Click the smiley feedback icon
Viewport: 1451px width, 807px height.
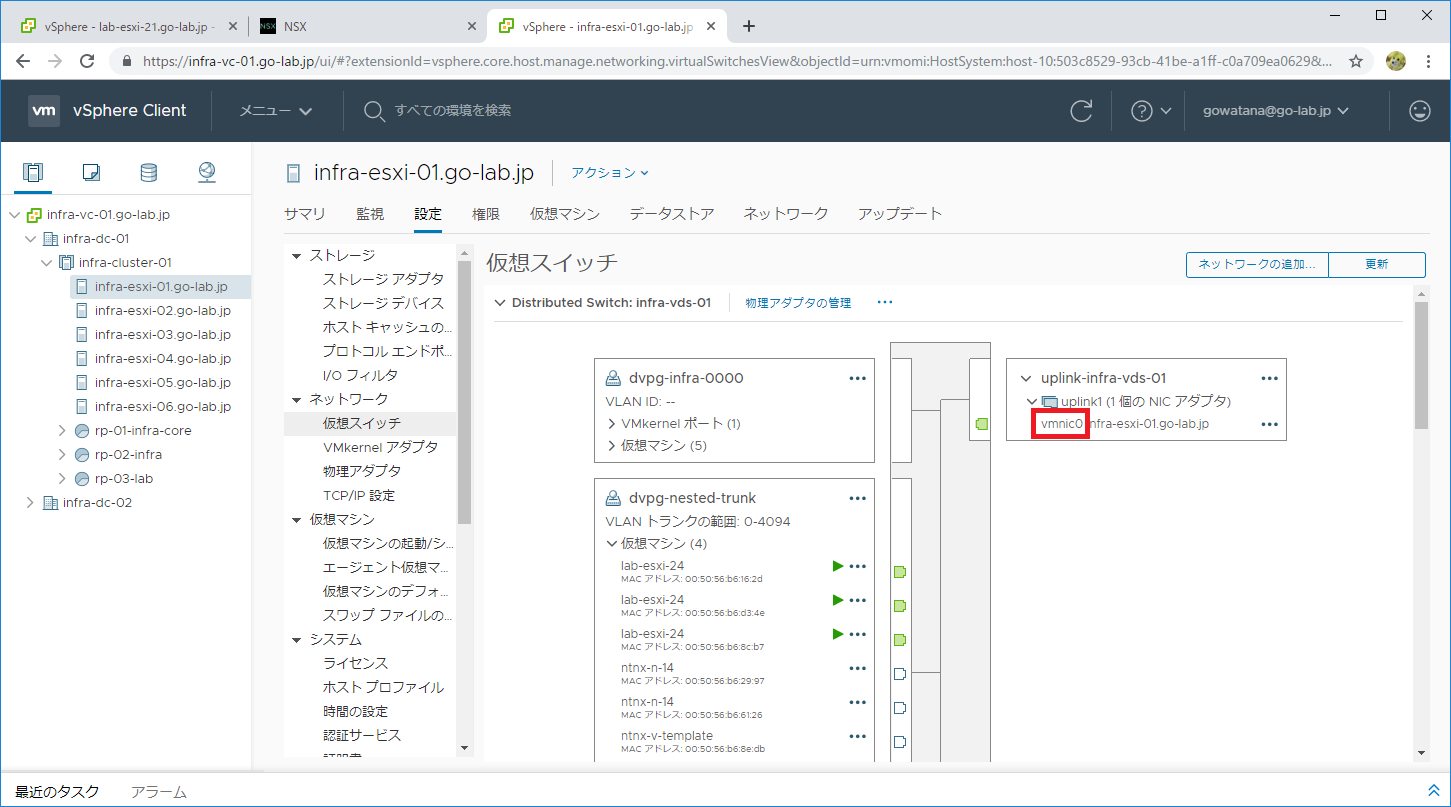click(1420, 111)
